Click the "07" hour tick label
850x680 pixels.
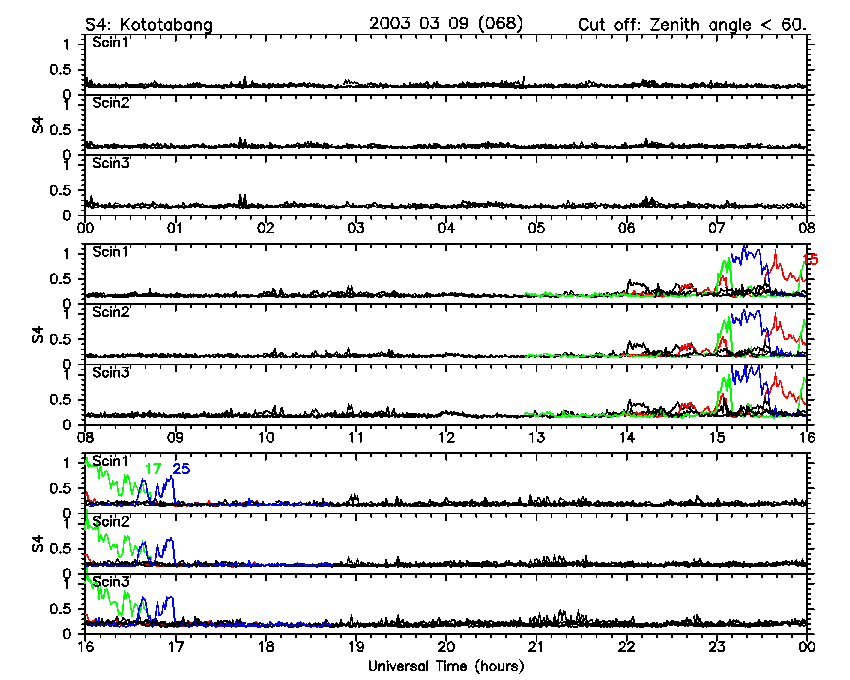(x=717, y=228)
